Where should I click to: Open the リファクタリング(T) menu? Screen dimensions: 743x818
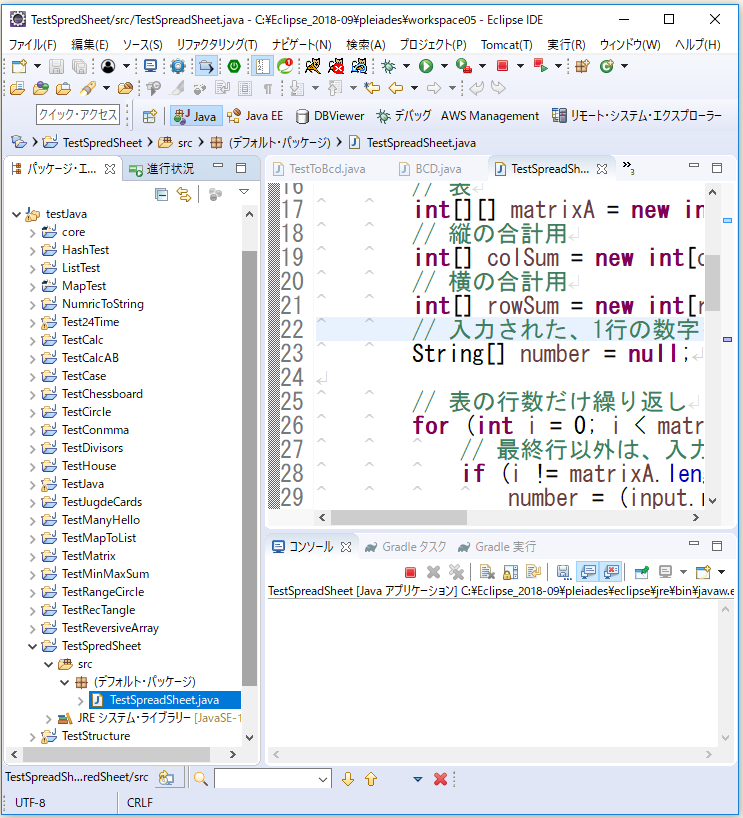point(217,44)
